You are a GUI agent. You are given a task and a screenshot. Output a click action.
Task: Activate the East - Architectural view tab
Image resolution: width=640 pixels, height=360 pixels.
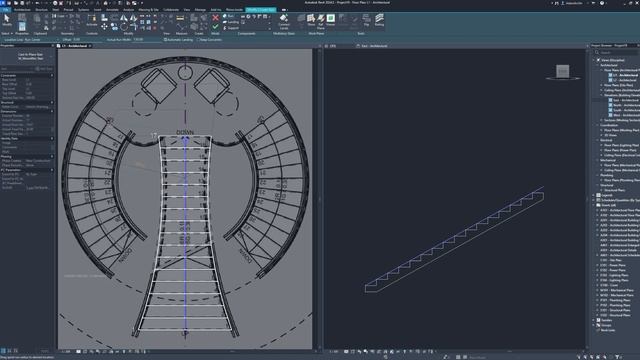click(372, 46)
